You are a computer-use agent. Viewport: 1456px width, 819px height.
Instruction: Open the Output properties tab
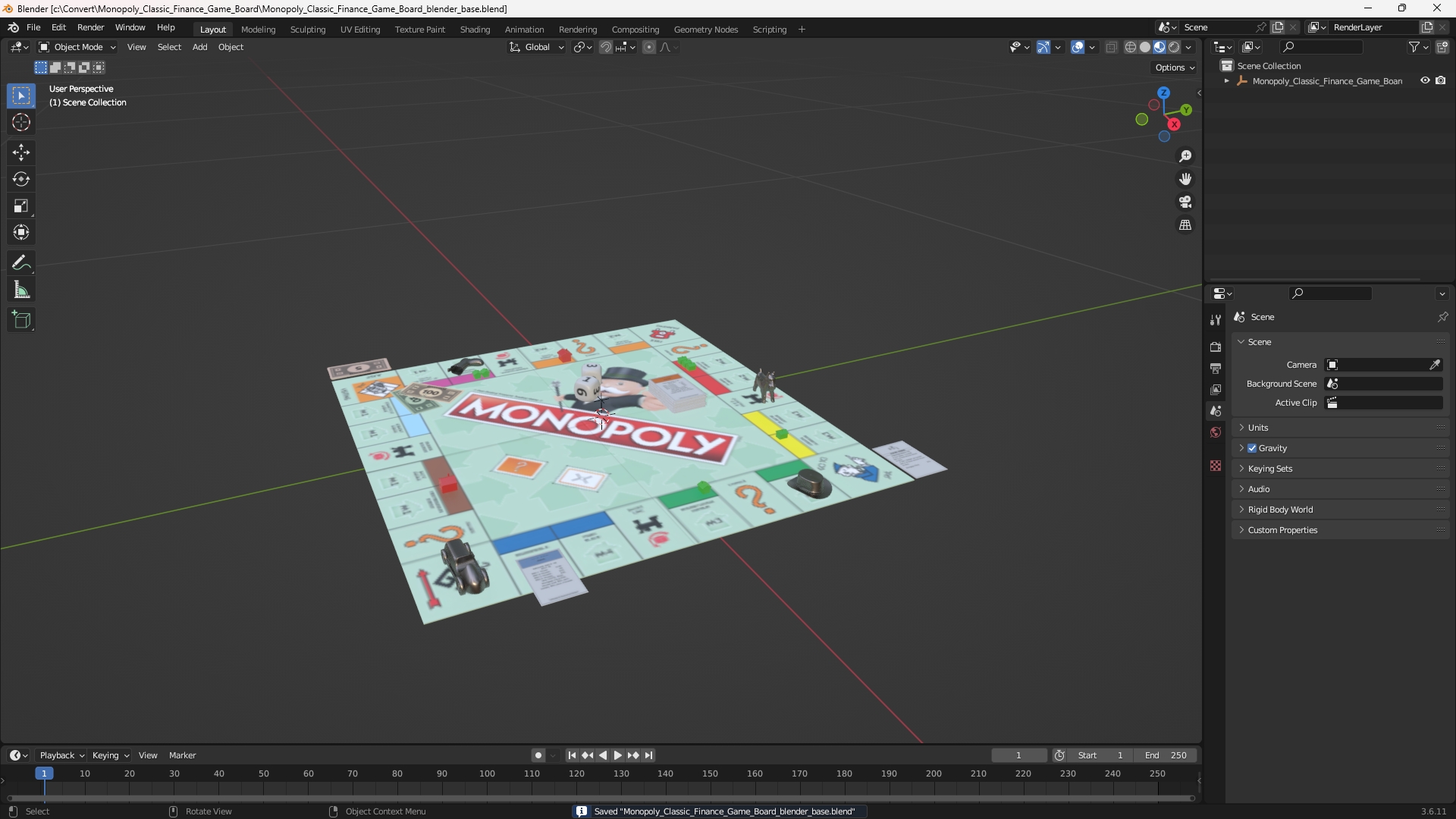pyautogui.click(x=1216, y=368)
